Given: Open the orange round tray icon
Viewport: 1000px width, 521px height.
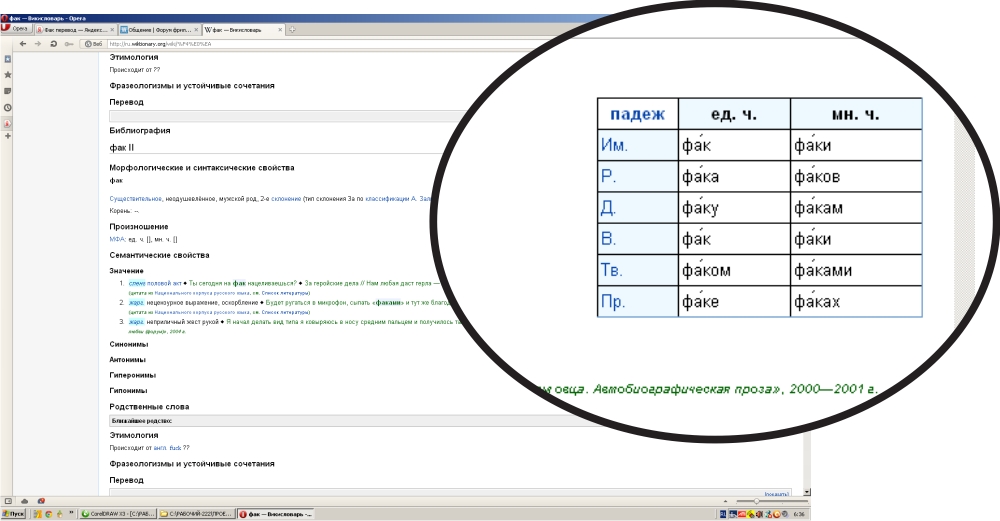Looking at the screenshot, I should (777, 514).
